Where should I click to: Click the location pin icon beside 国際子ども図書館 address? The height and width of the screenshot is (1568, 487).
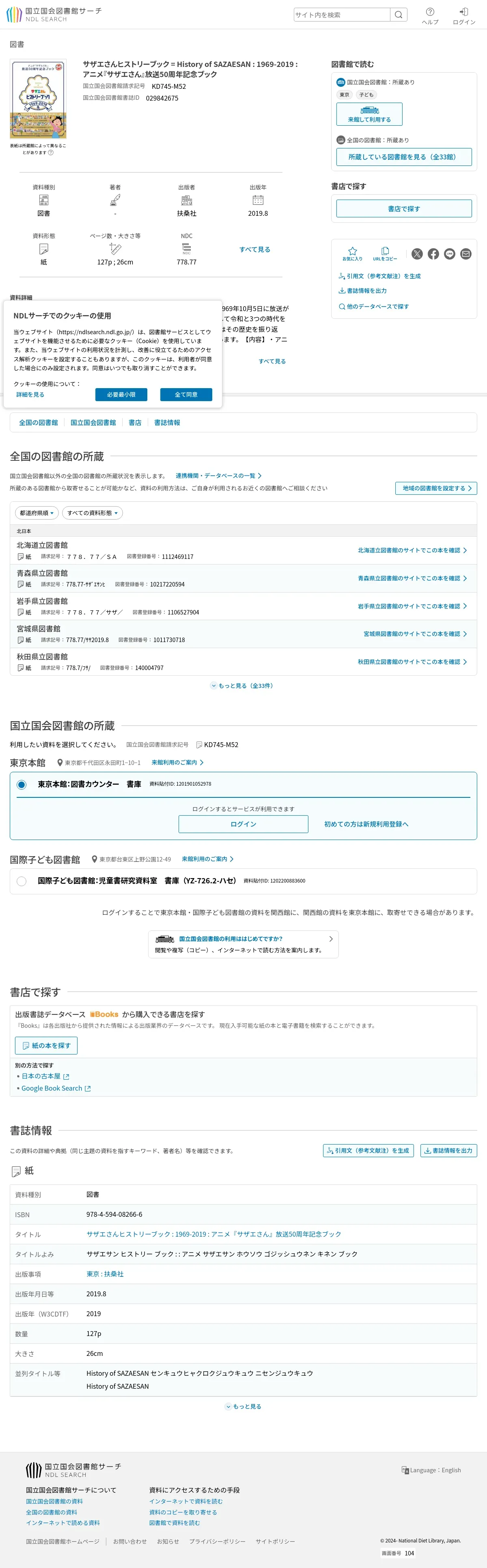(94, 859)
